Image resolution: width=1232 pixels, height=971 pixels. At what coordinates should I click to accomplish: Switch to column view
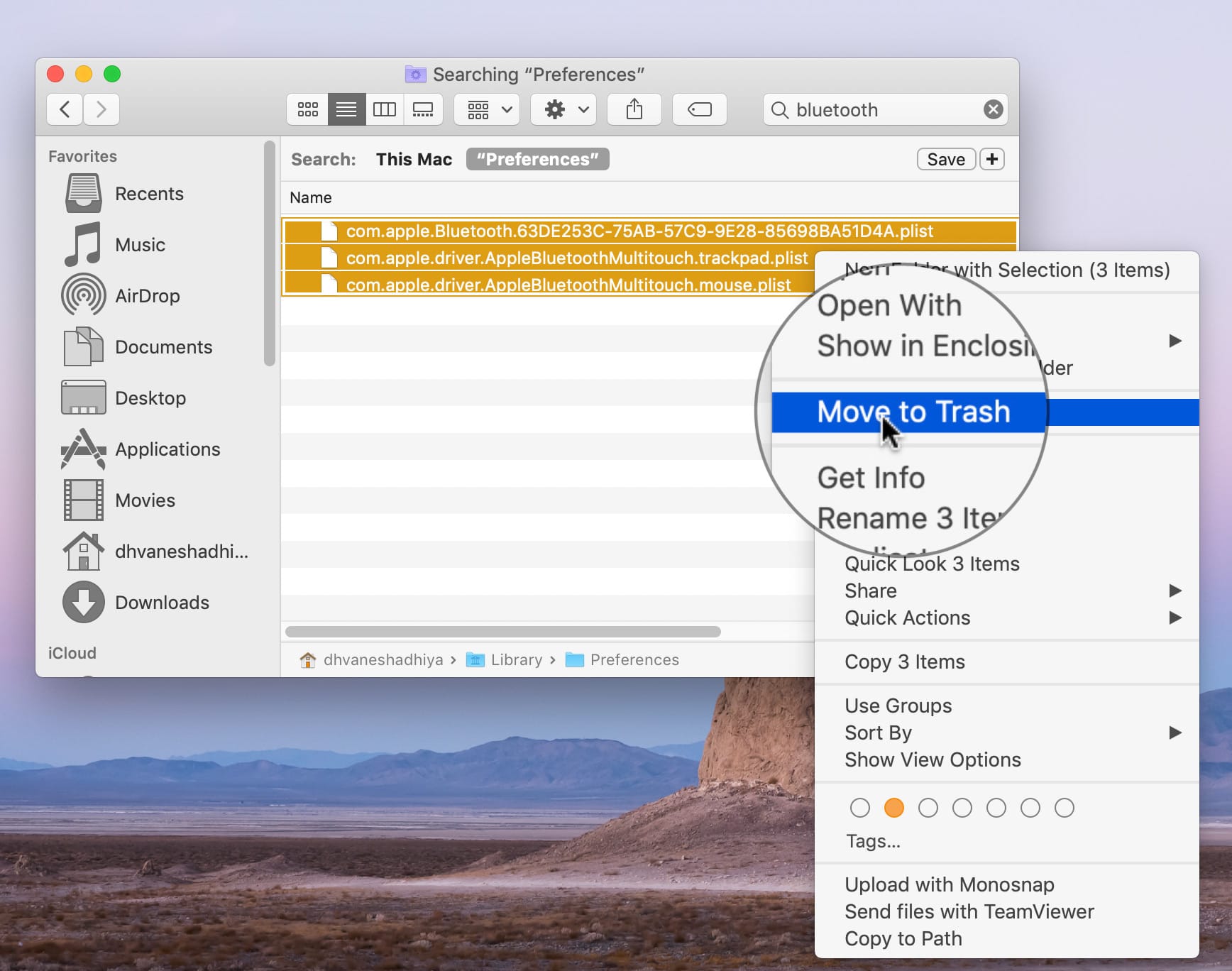click(385, 109)
